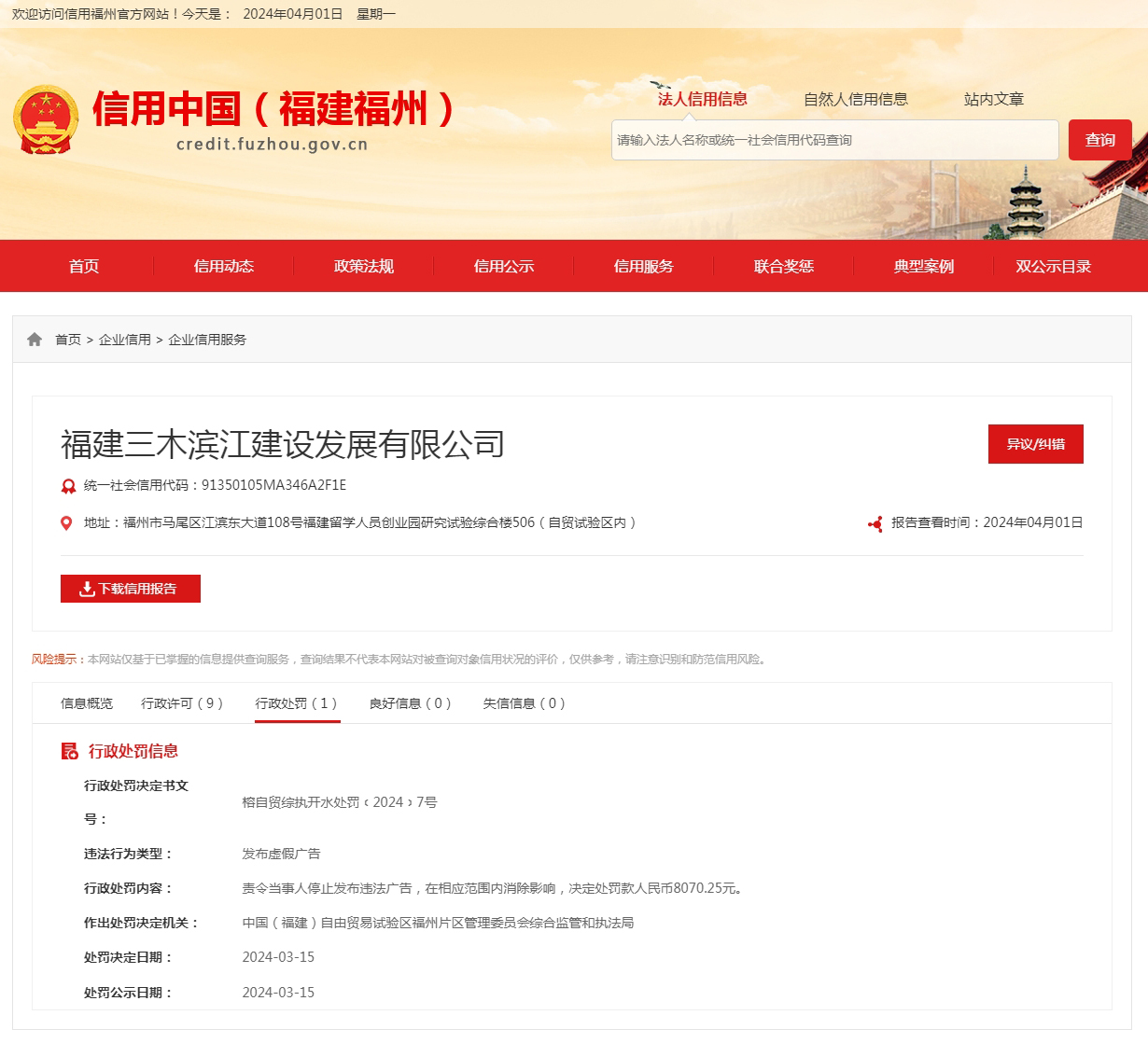Screen dimensions: 1148x1043
Task: Open the 政策法规 navigation menu
Action: tap(364, 266)
